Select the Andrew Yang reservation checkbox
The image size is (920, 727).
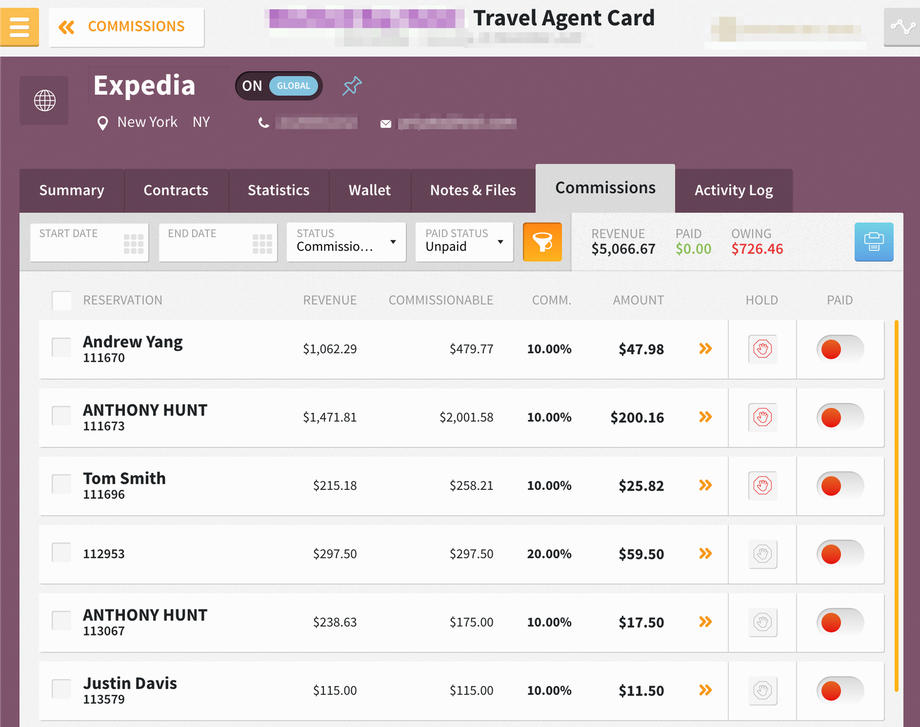(x=62, y=347)
